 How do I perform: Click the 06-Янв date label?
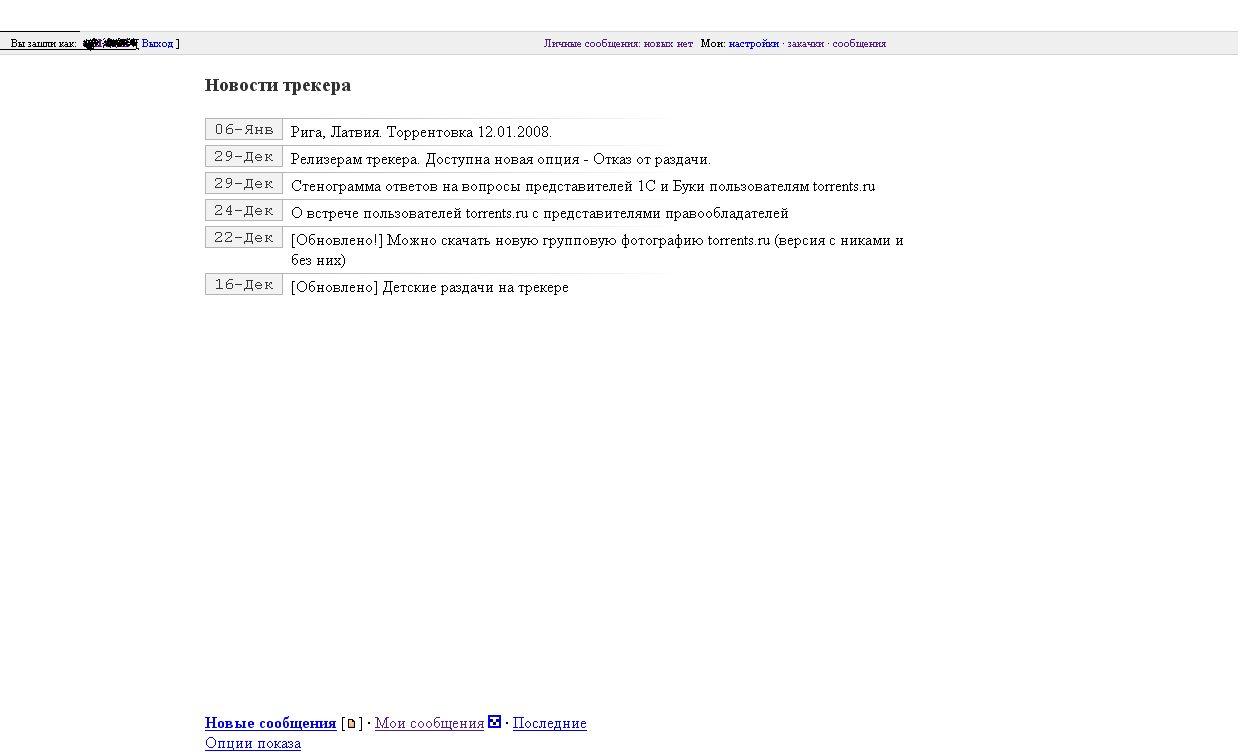[244, 129]
